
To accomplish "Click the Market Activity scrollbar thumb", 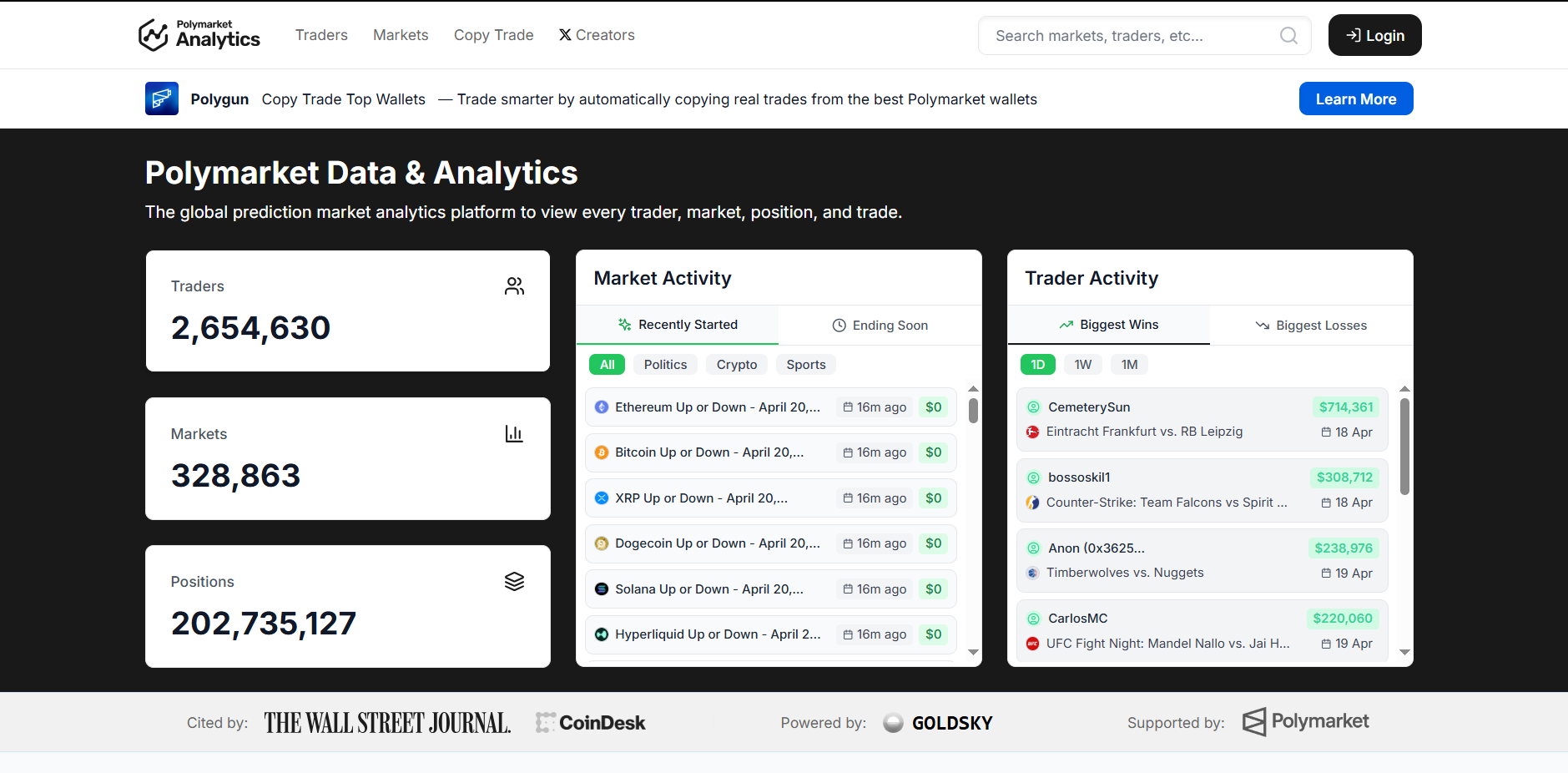I will tap(973, 411).
